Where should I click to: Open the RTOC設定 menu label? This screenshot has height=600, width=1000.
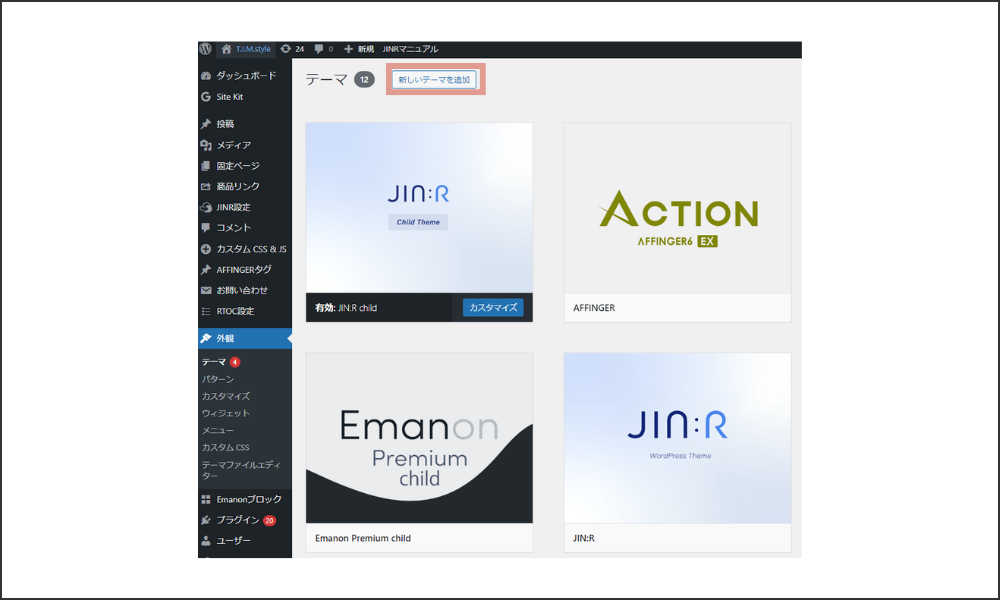[235, 311]
